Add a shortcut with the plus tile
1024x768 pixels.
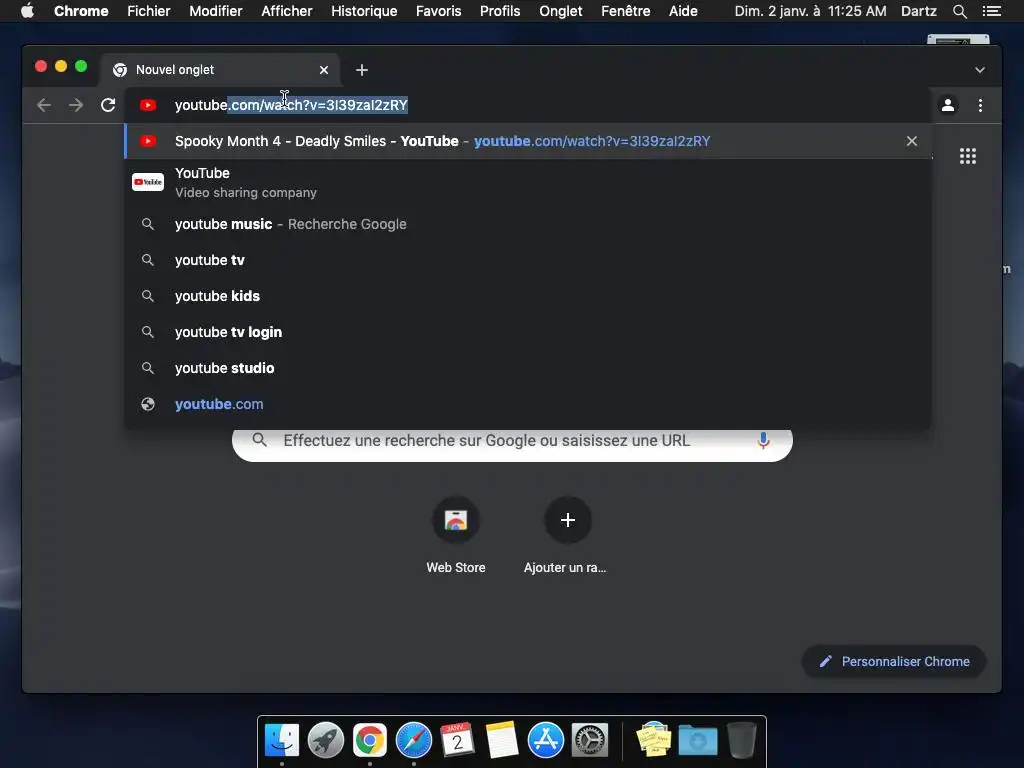[568, 536]
